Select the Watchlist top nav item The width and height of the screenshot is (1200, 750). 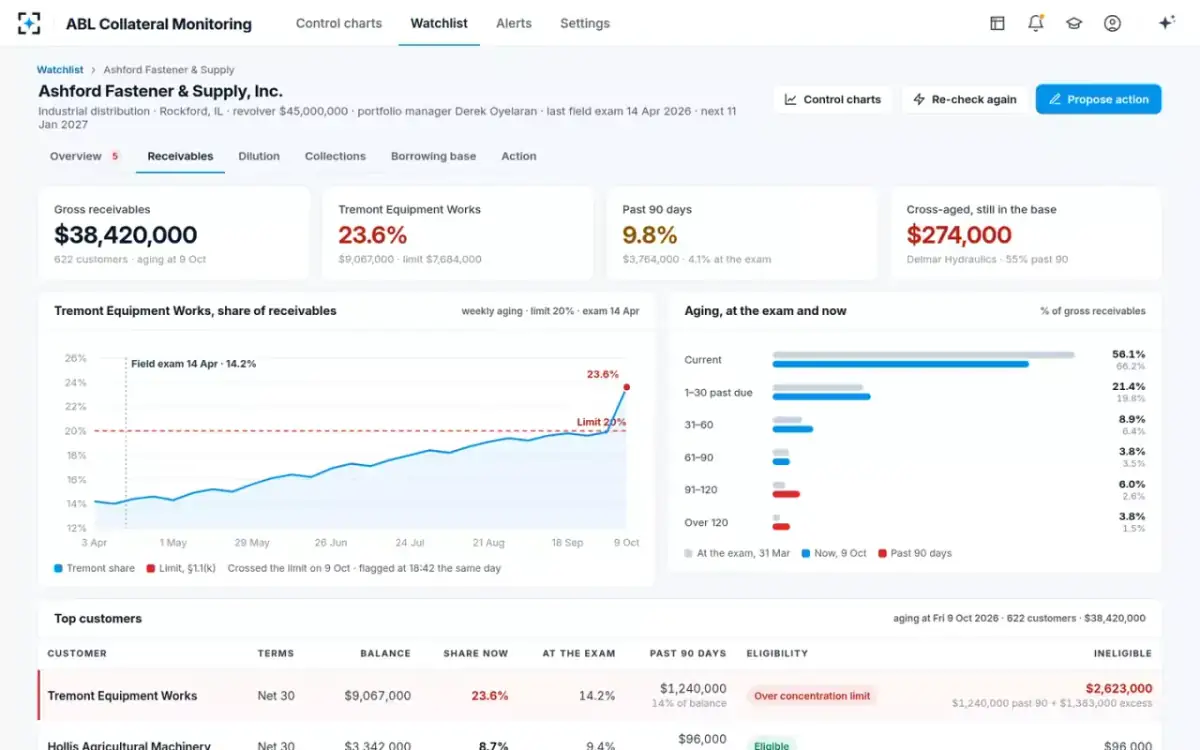439,23
